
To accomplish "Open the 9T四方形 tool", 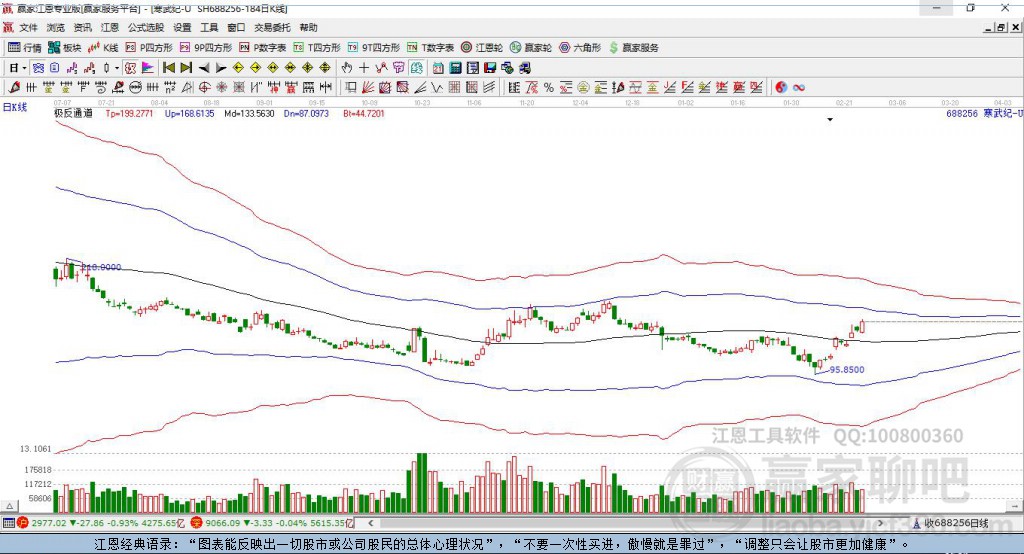I will tap(374, 48).
